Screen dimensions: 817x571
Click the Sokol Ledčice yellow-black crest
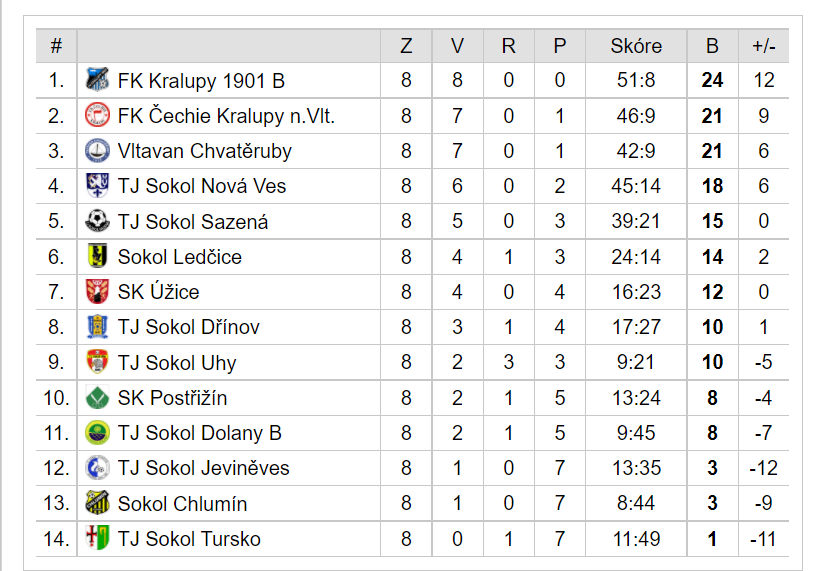[x=97, y=256]
